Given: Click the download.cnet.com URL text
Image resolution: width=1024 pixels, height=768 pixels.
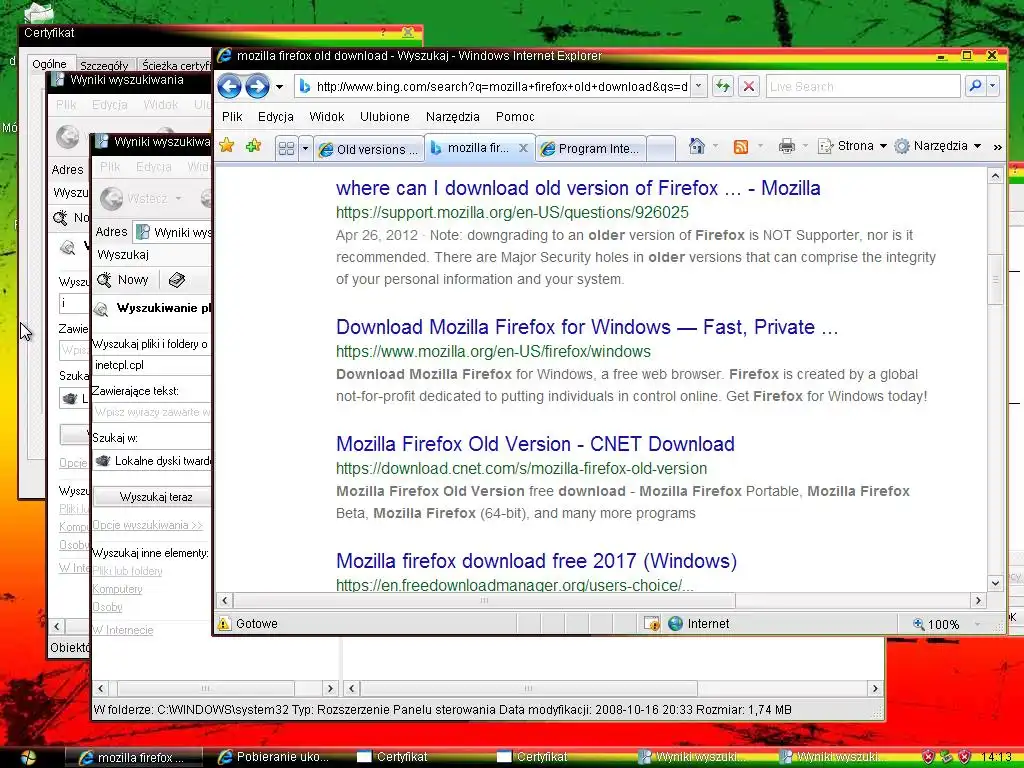Looking at the screenshot, I should coord(521,468).
